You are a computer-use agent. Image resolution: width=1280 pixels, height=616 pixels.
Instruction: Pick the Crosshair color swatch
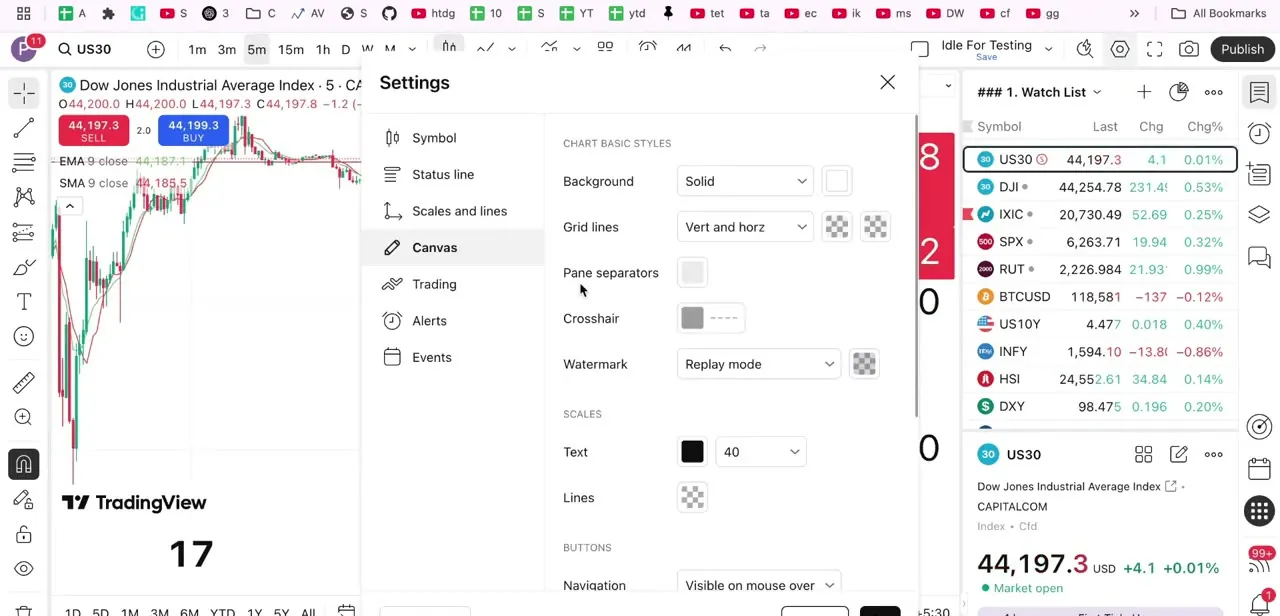[692, 318]
